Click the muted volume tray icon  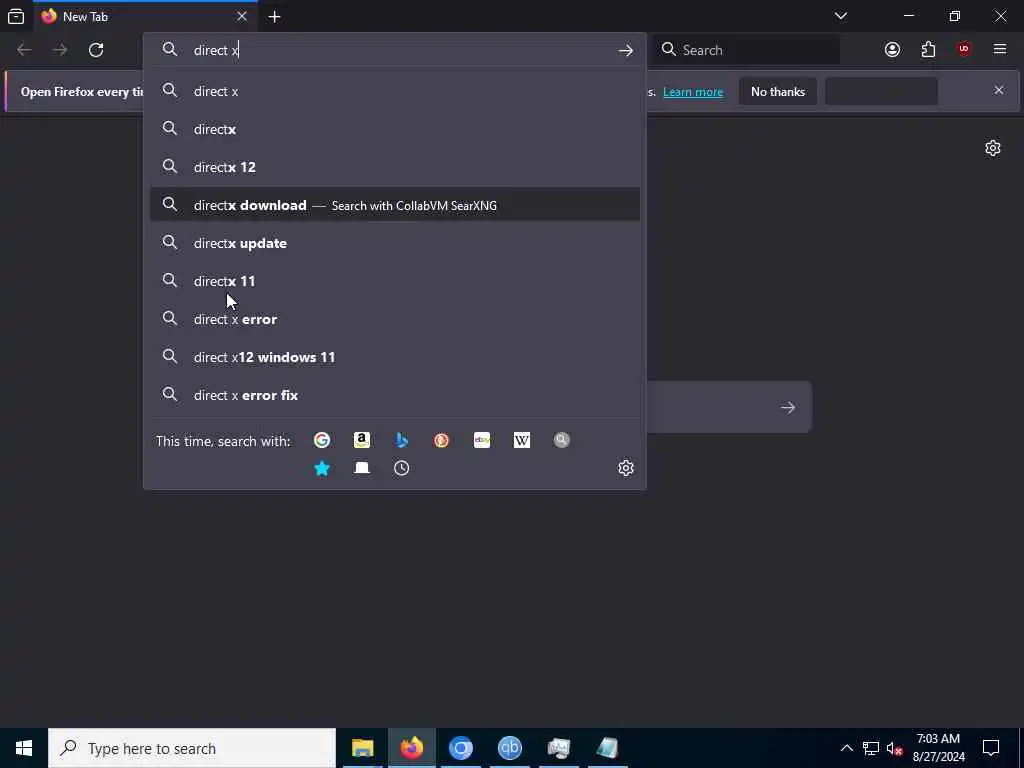894,748
